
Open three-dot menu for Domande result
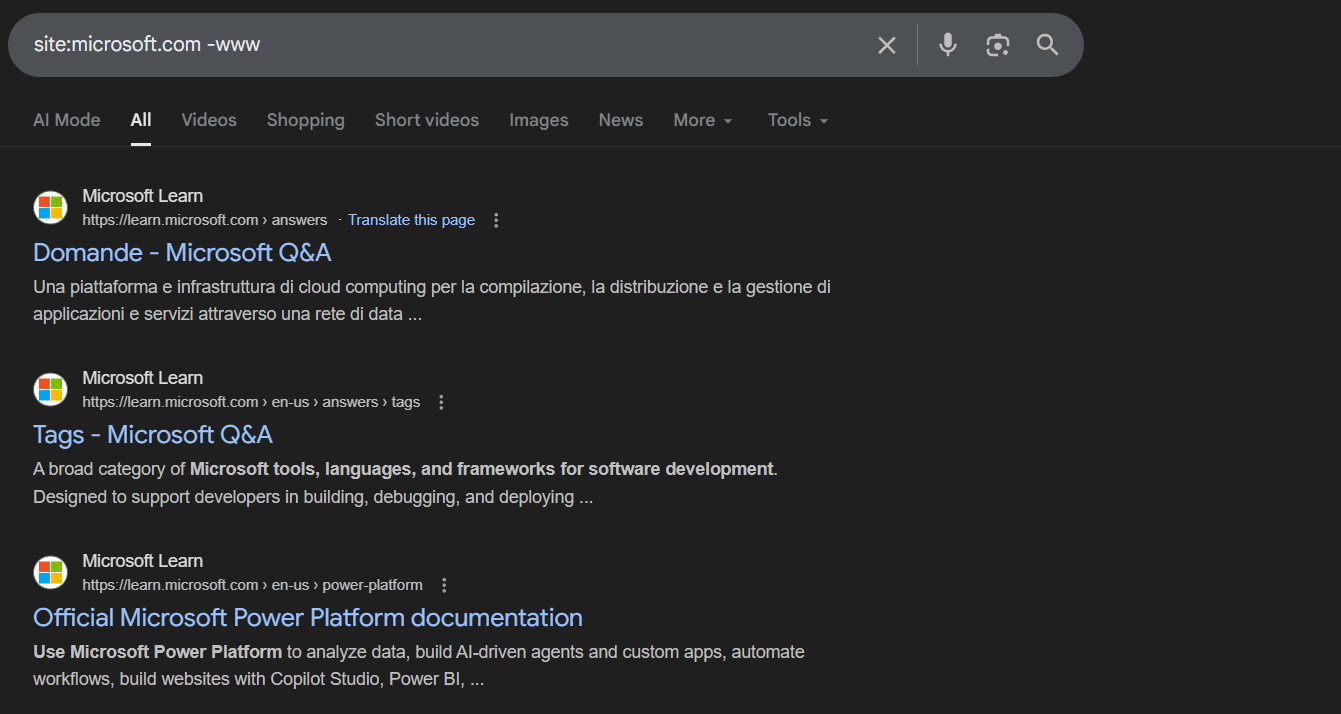[496, 220]
